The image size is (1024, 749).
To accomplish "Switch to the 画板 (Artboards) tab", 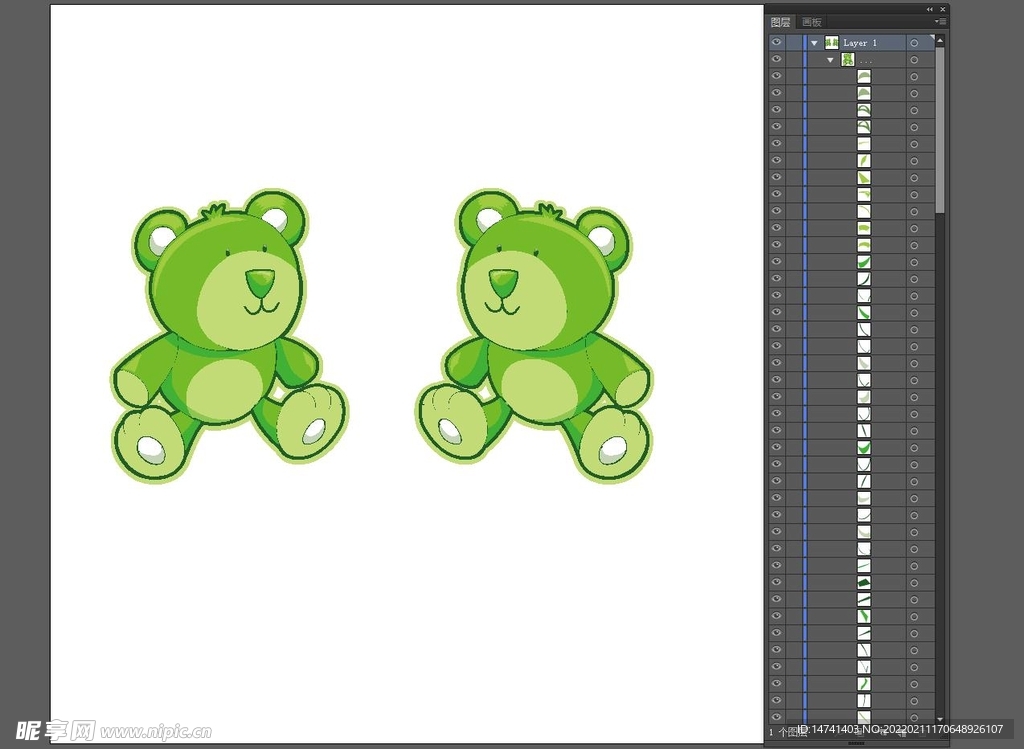I will coord(811,22).
